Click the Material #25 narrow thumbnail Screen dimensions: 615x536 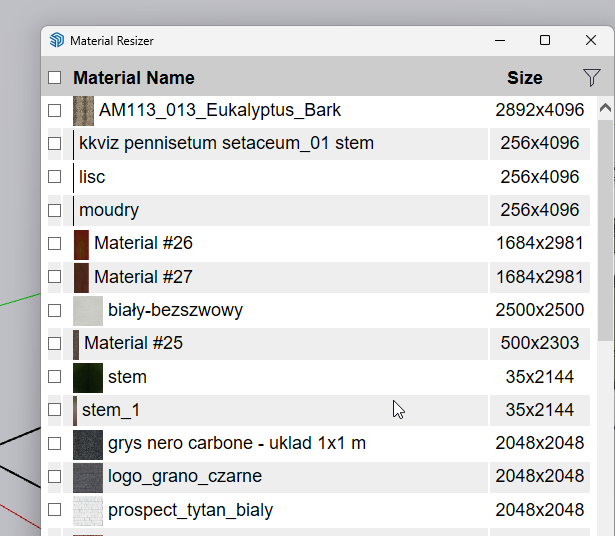point(76,345)
